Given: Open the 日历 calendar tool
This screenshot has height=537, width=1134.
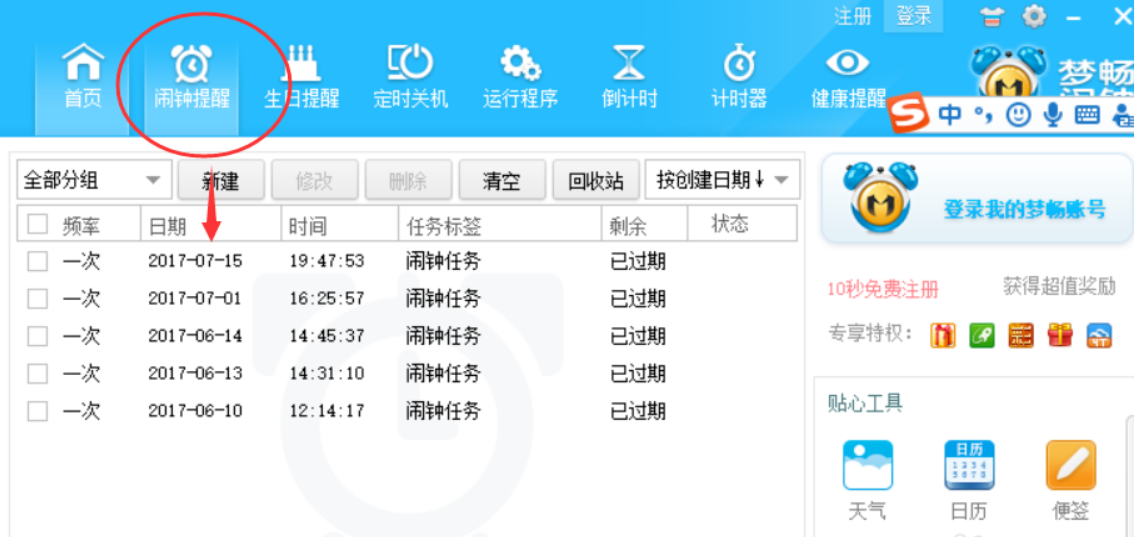Looking at the screenshot, I should pos(969,481).
